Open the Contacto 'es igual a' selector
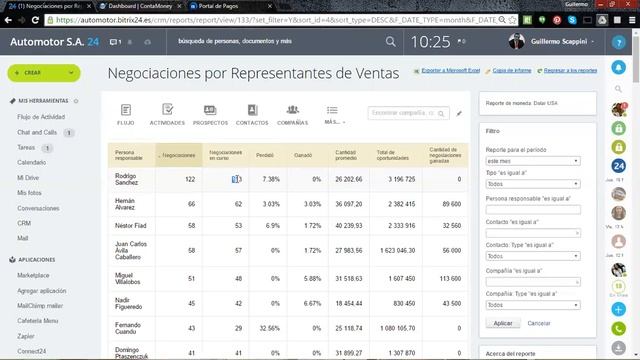This screenshot has width=640, height=360. pyautogui.click(x=533, y=233)
